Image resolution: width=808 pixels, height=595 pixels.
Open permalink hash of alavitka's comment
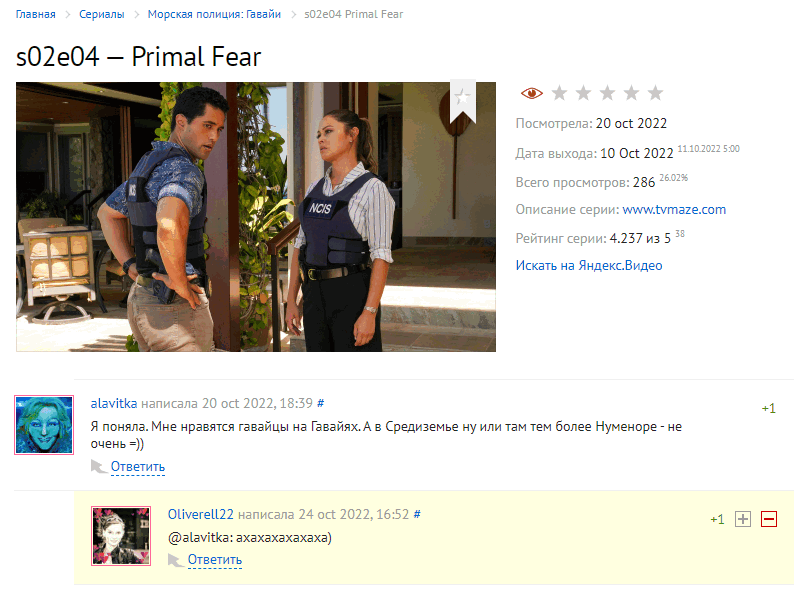(x=321, y=403)
